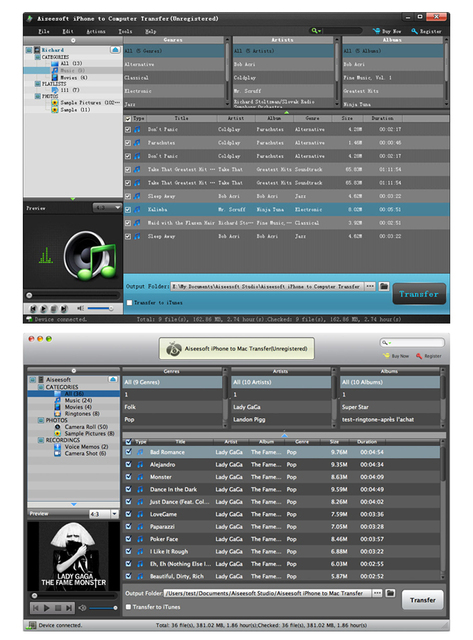This screenshot has height=640, width=473.
Task: Open the Tools menu
Action: pyautogui.click(x=125, y=31)
